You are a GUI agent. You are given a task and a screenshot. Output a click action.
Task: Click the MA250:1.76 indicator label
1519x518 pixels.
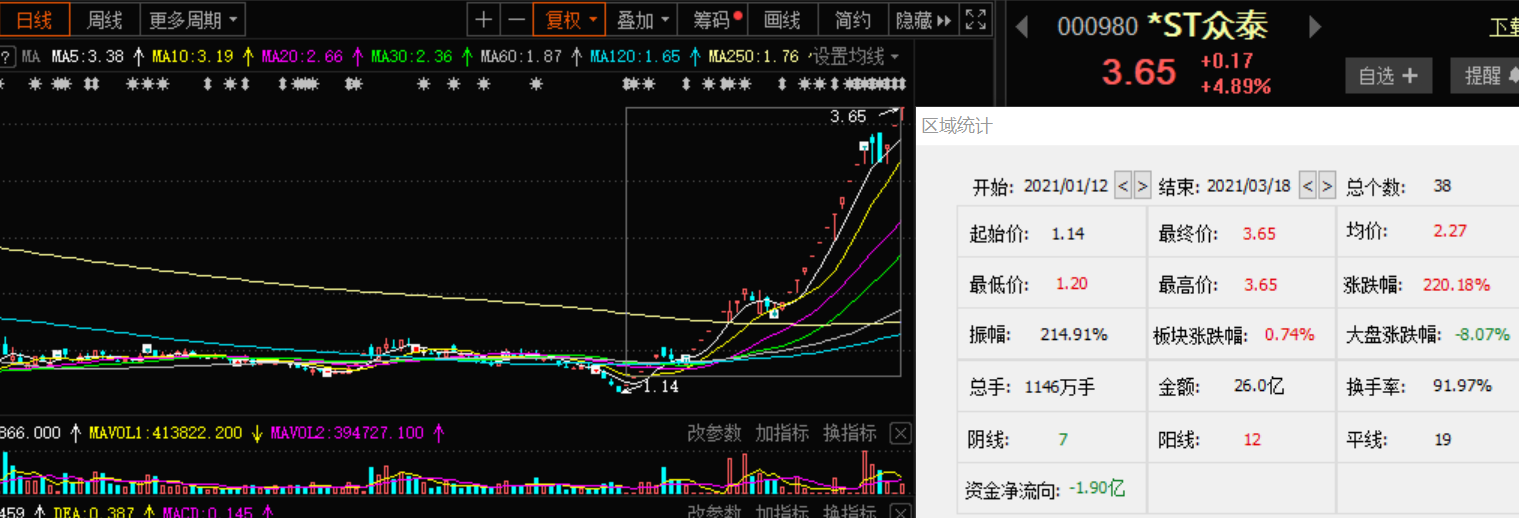tap(753, 57)
